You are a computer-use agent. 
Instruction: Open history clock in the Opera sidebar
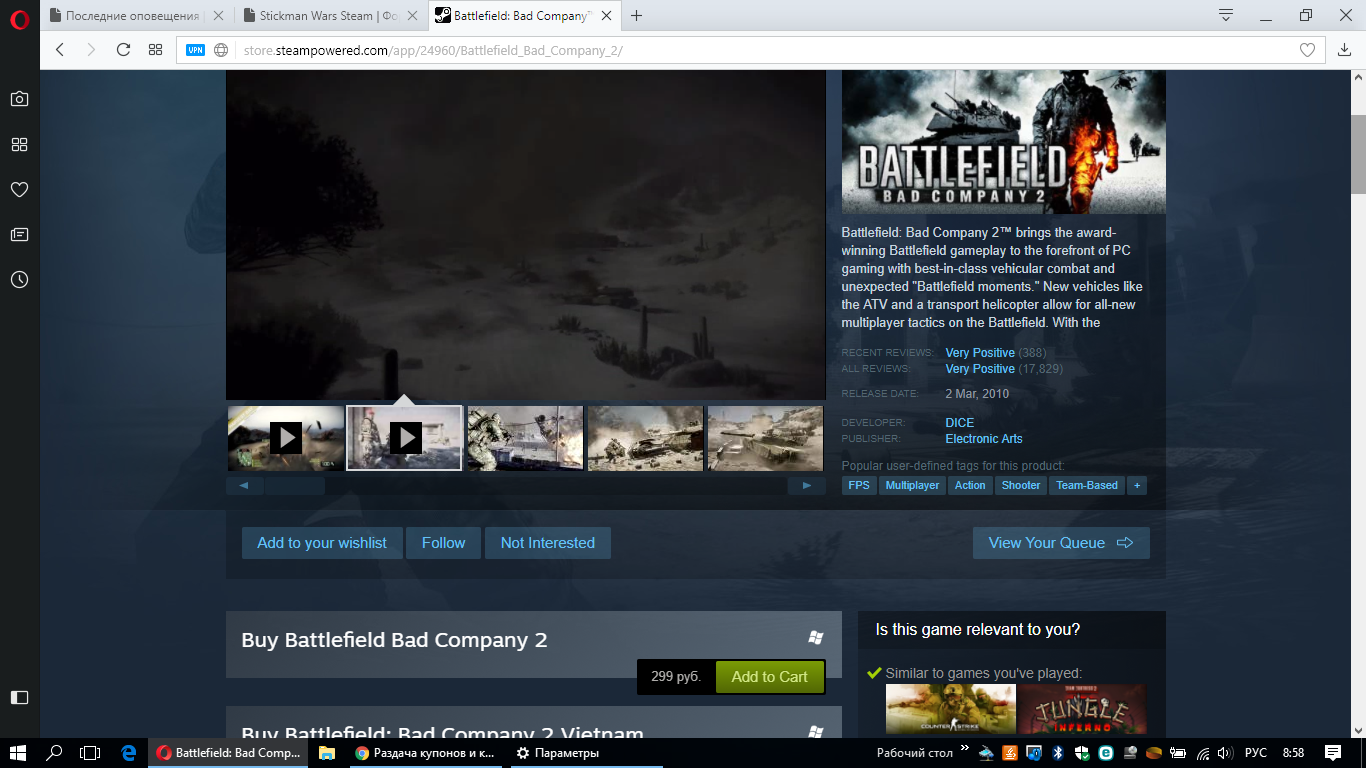pos(19,280)
